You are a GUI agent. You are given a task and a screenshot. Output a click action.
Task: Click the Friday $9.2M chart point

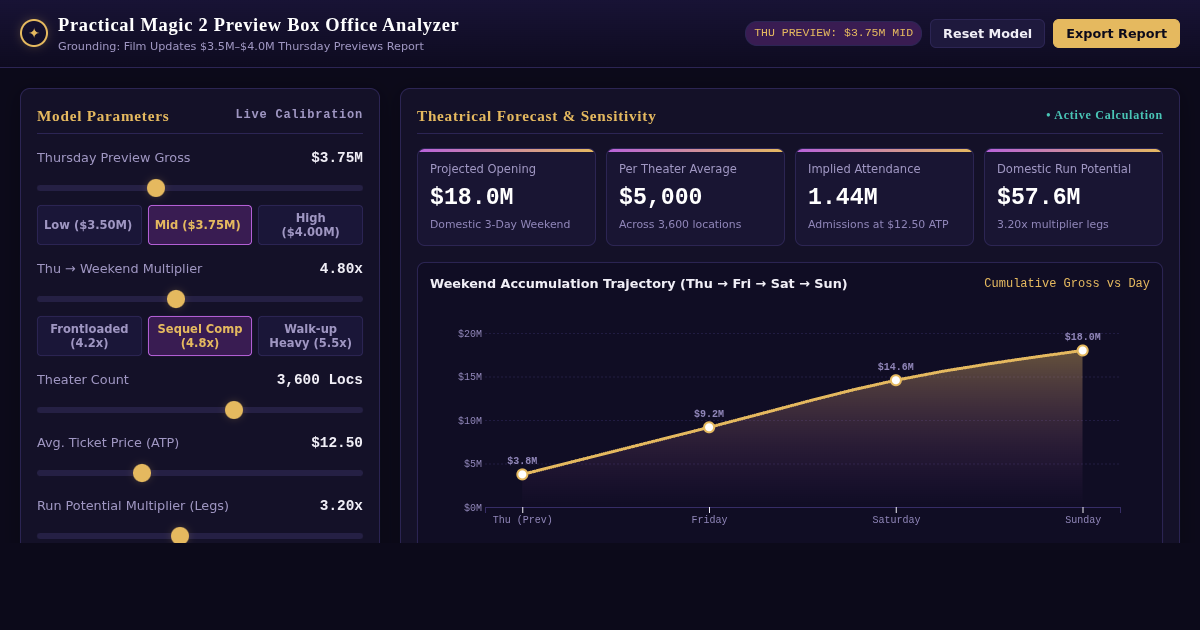click(x=709, y=427)
